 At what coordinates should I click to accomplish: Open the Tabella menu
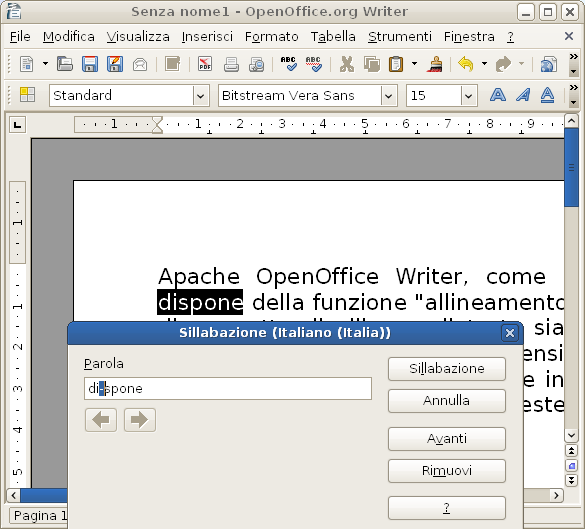pos(333,37)
